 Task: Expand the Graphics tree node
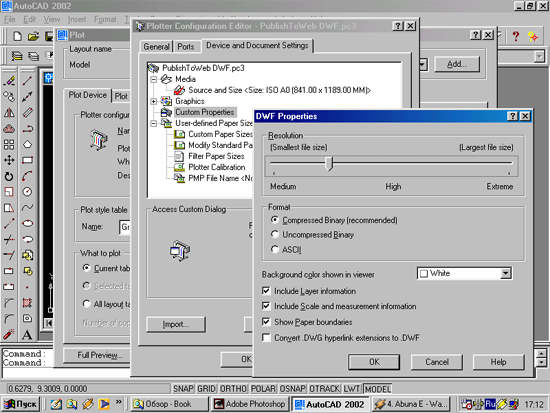click(x=154, y=101)
